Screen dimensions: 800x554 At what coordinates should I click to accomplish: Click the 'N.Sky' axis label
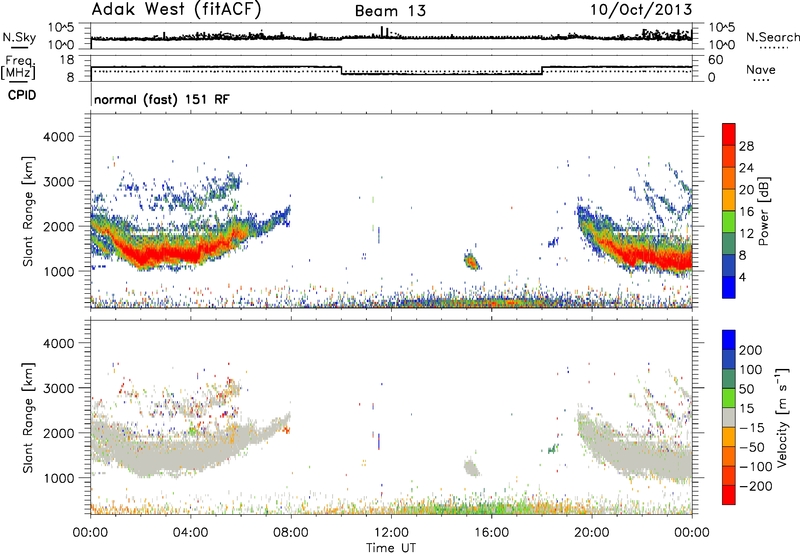(19, 38)
